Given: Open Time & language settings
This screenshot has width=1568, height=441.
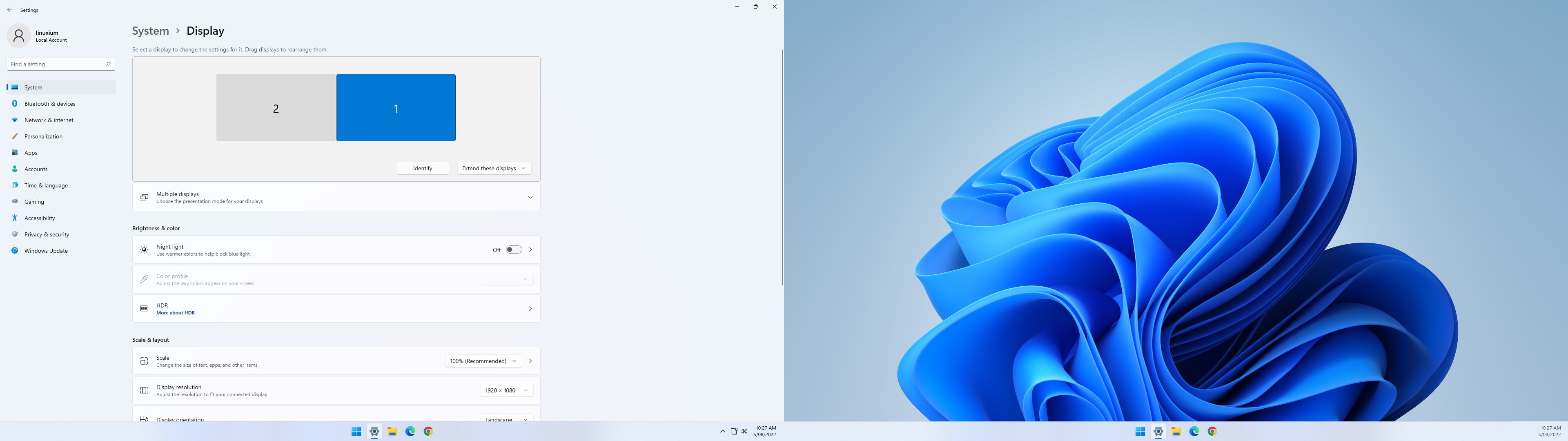Looking at the screenshot, I should coord(61,185).
